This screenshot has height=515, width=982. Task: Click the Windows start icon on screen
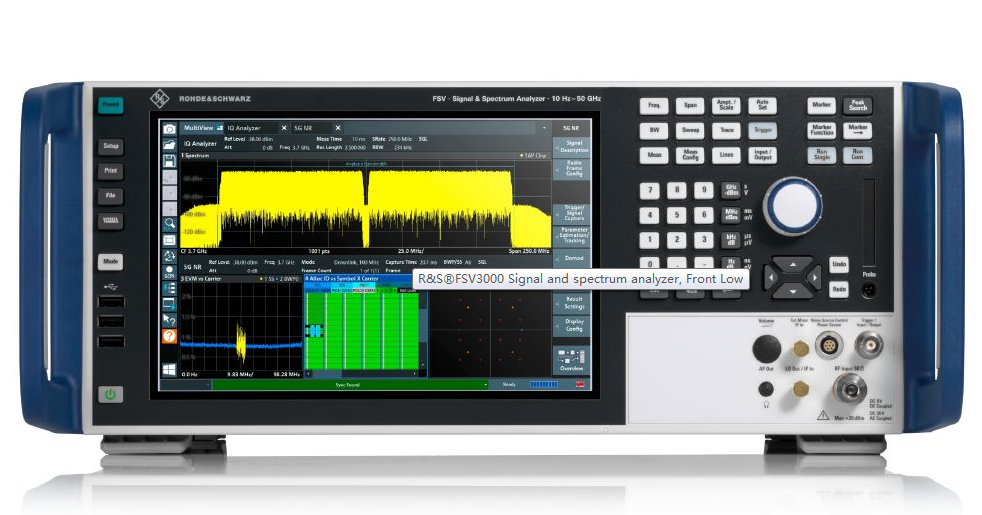(x=169, y=370)
